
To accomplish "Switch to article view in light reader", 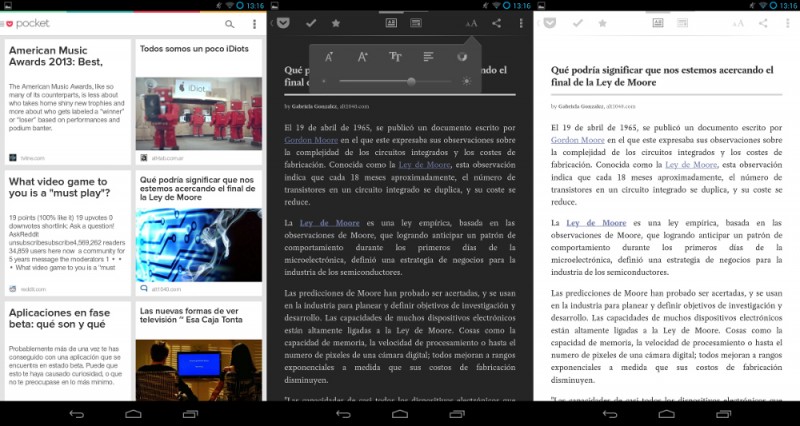I will pyautogui.click(x=658, y=23).
